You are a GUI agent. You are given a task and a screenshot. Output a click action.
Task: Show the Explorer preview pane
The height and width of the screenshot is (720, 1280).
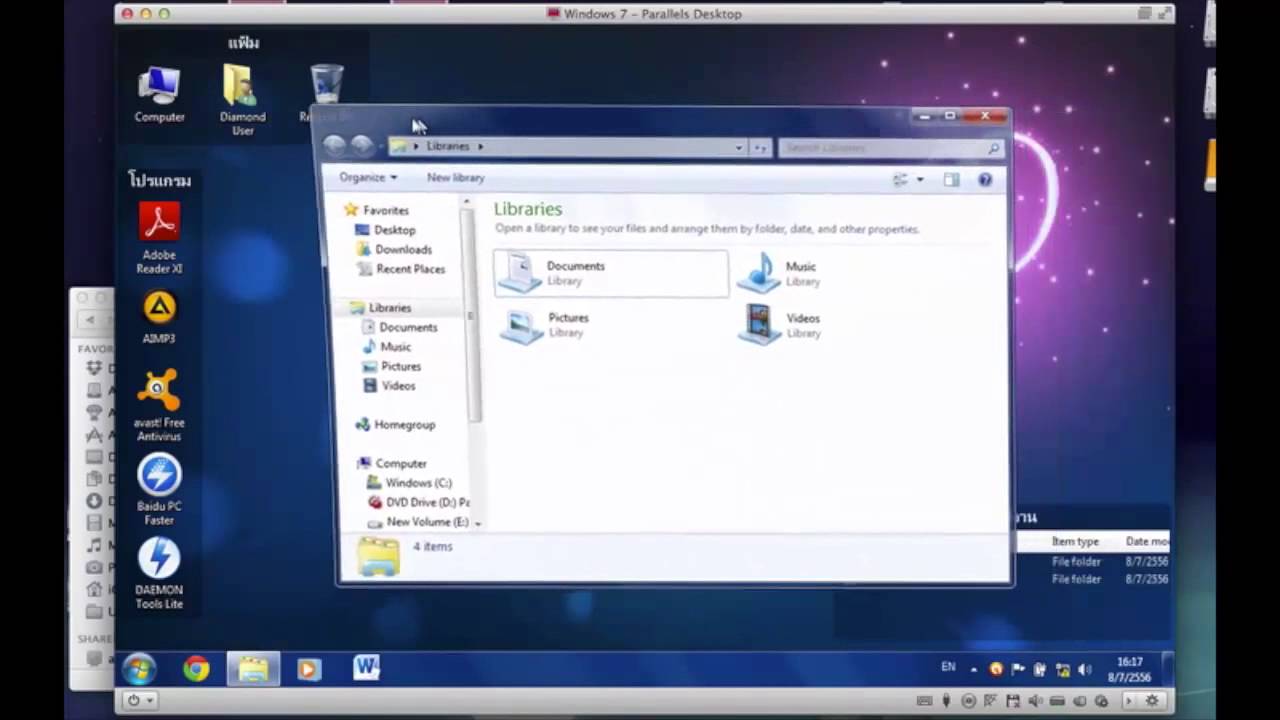[951, 179]
